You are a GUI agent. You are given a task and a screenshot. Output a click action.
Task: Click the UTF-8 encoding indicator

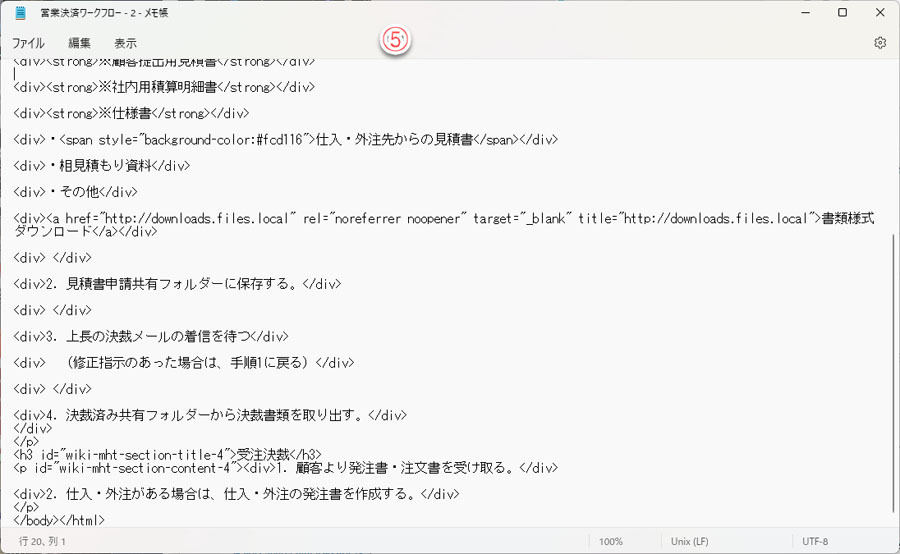pyautogui.click(x=815, y=541)
